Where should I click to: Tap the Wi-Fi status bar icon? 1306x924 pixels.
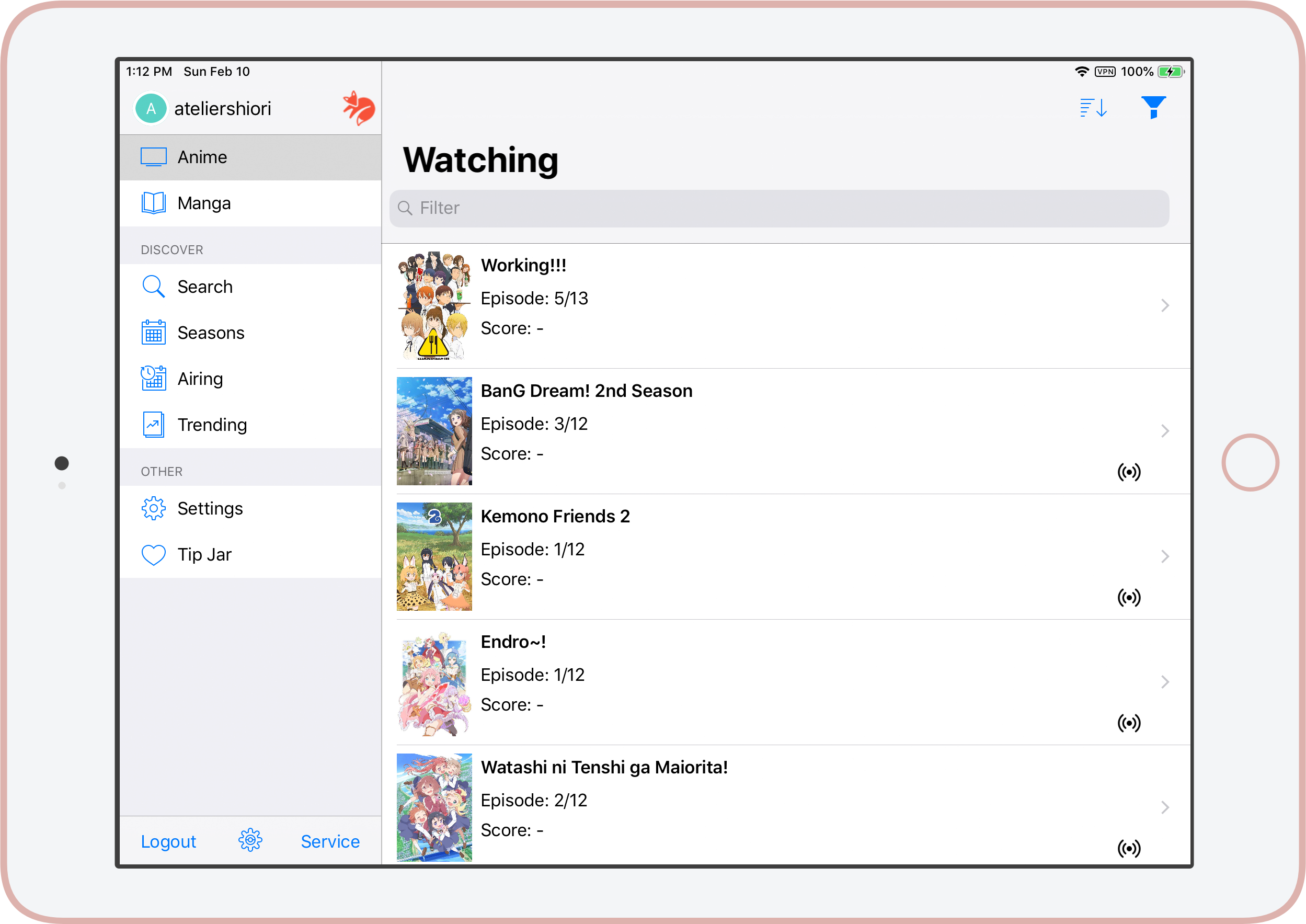(1082, 72)
